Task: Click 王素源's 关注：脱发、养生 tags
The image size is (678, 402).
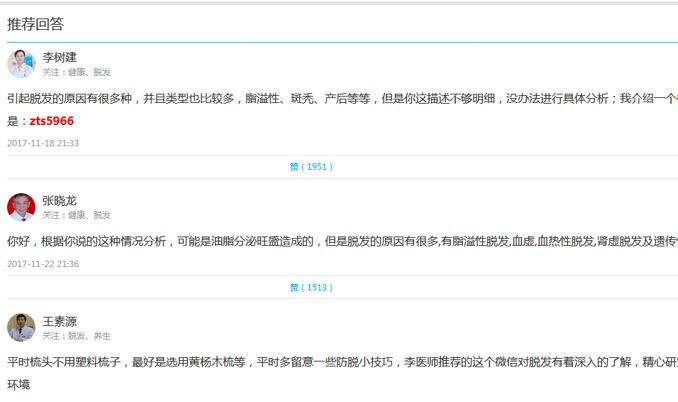Action: point(76,336)
